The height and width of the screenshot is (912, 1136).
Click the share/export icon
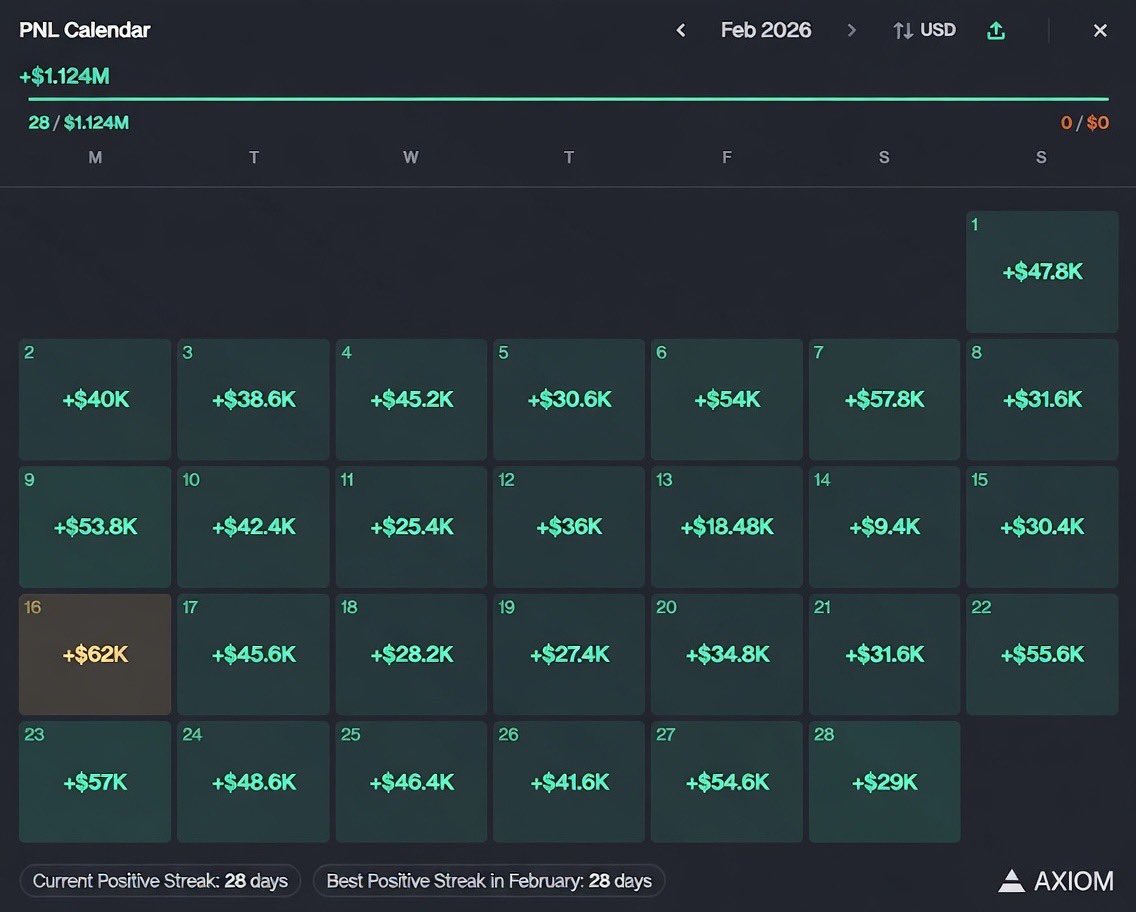[x=996, y=30]
